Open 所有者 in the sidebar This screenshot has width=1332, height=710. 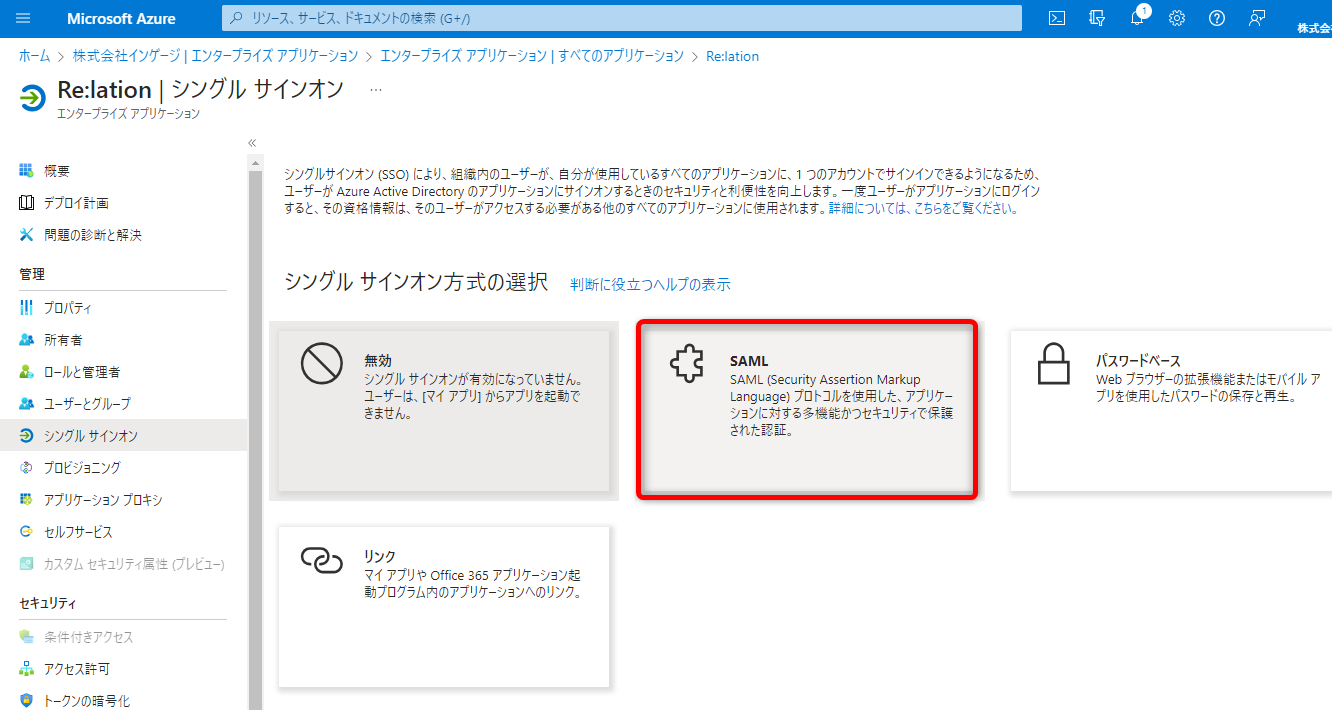63,340
